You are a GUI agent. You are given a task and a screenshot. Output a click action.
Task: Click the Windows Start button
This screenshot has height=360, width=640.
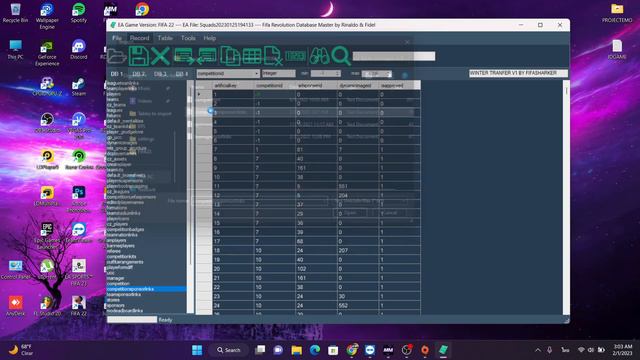tap(197, 350)
